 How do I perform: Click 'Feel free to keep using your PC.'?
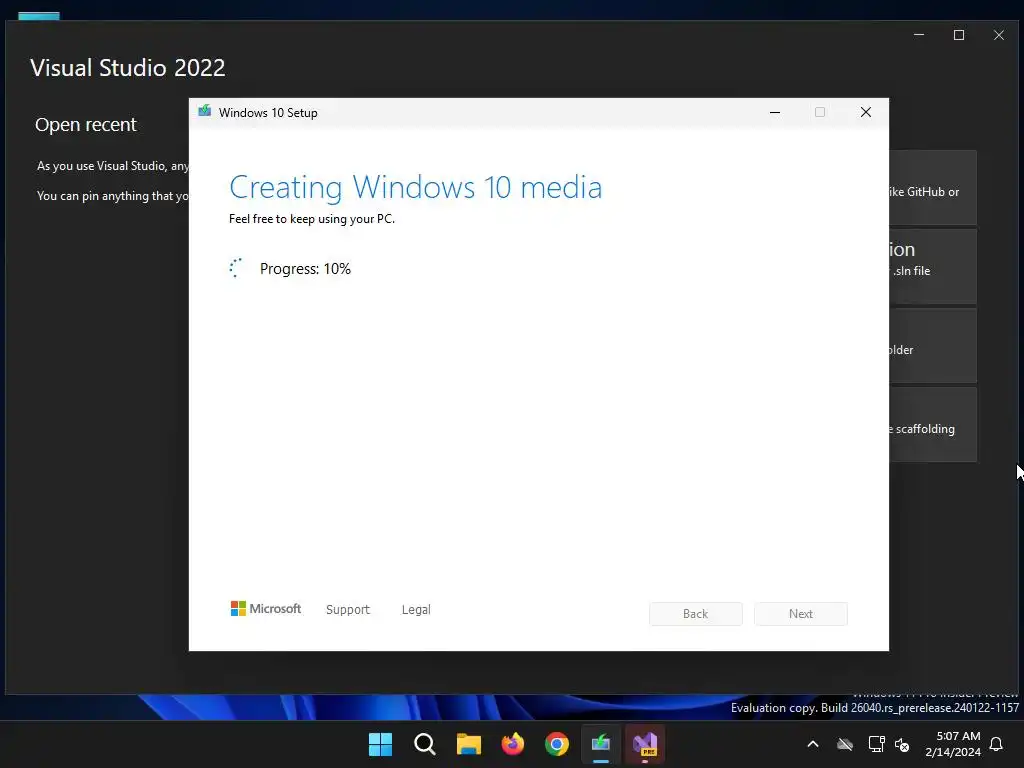(x=312, y=219)
